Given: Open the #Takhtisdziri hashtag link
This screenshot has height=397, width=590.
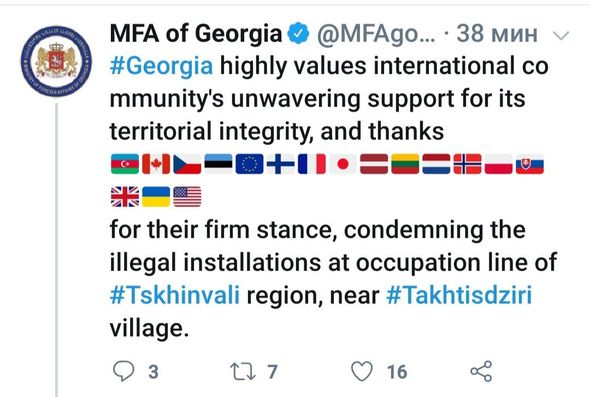Looking at the screenshot, I should pyautogui.click(x=459, y=295).
